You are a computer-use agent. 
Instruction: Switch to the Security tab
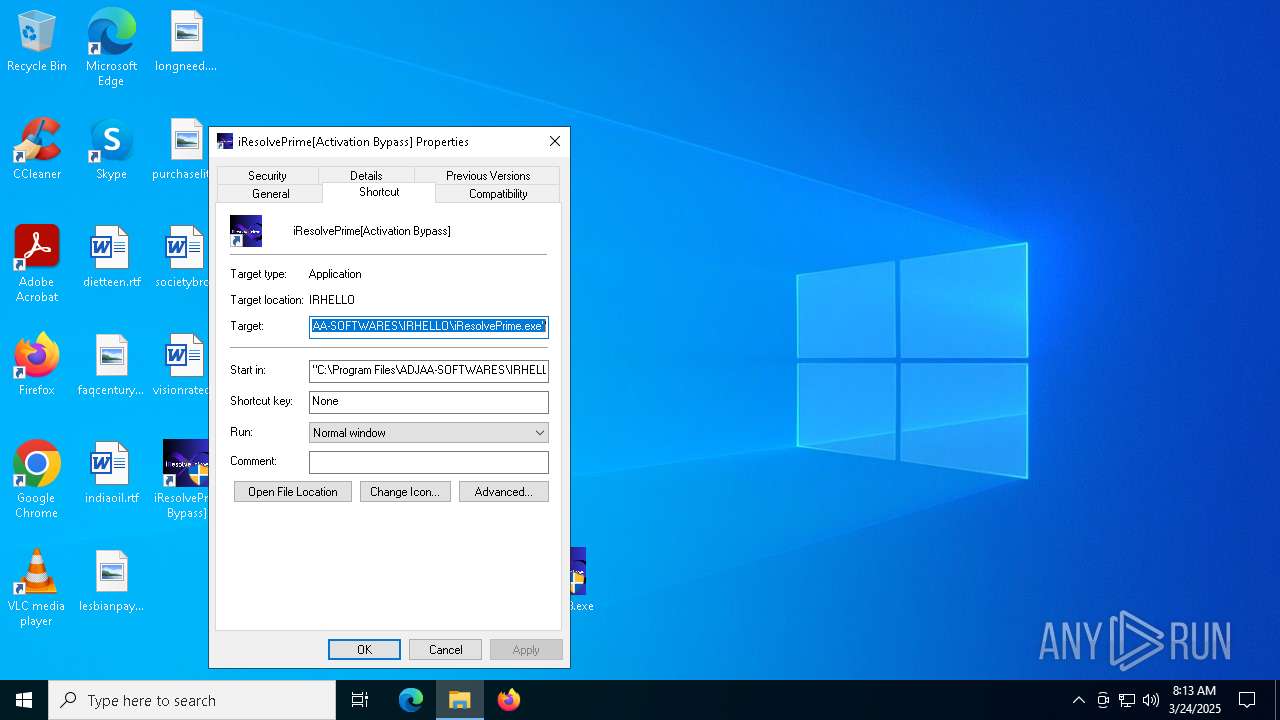[x=267, y=175]
